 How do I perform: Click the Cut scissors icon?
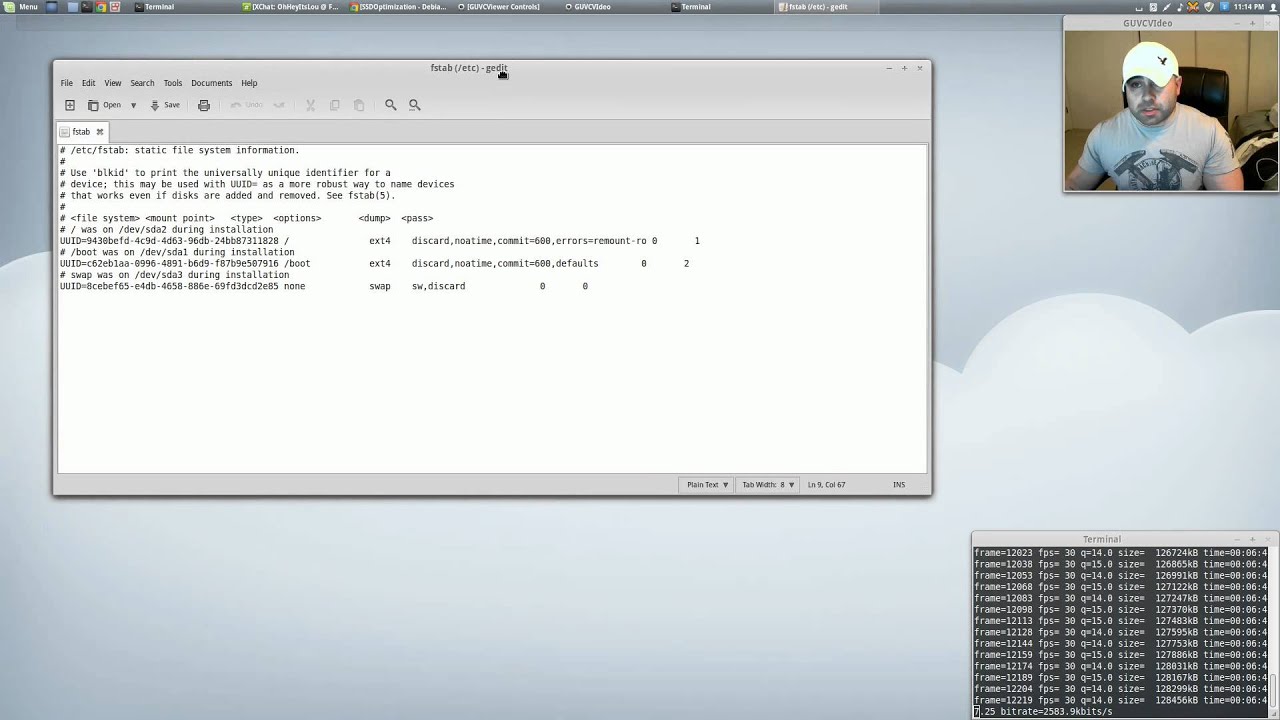[x=310, y=105]
